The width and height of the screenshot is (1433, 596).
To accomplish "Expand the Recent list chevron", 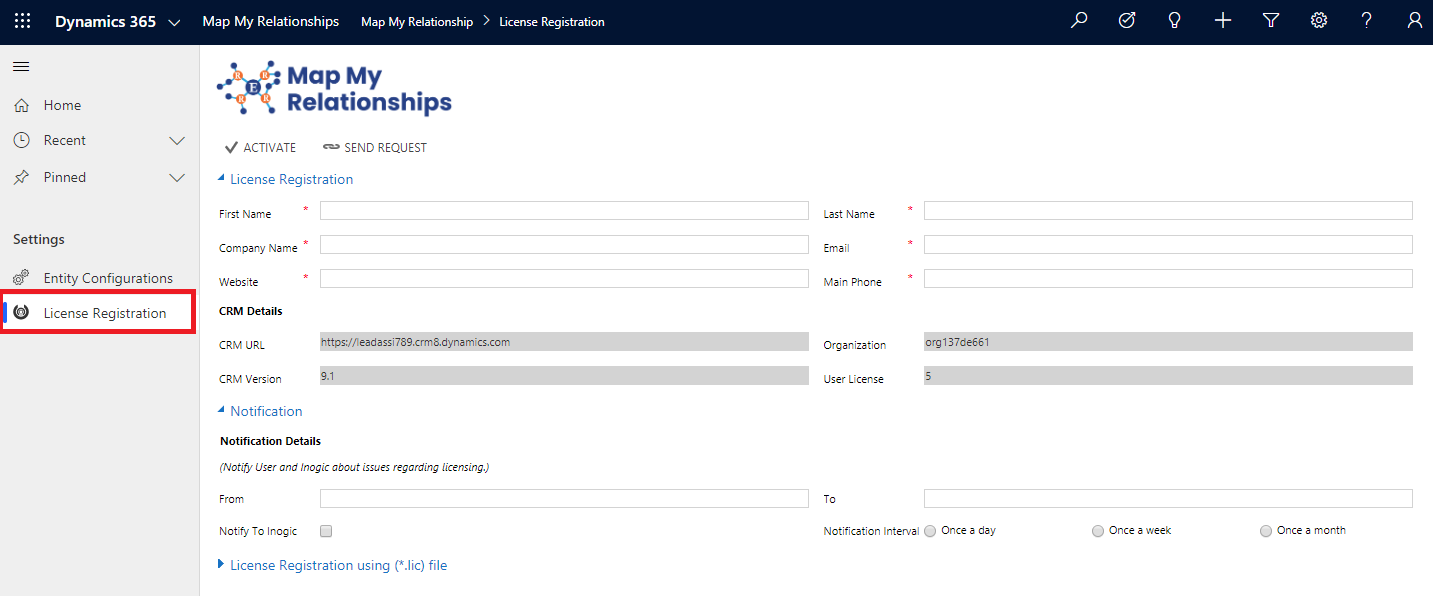I will click(x=177, y=141).
